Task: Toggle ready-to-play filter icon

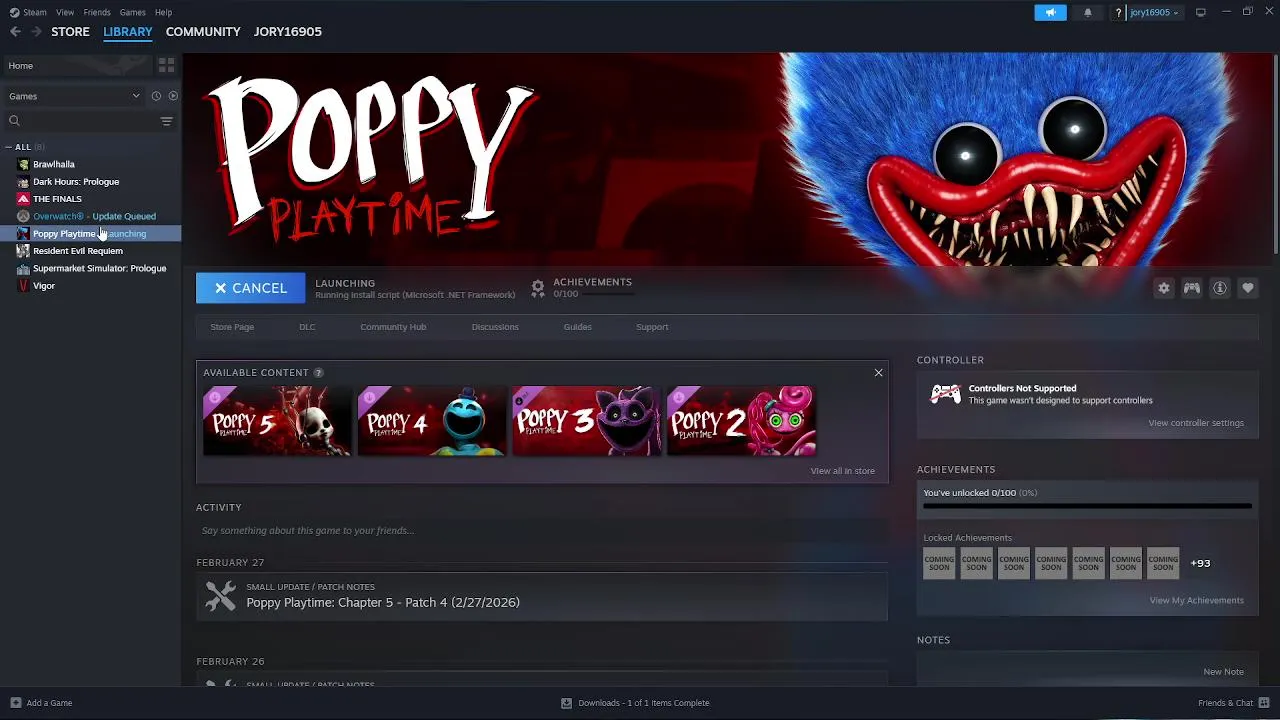Action: 173,96
